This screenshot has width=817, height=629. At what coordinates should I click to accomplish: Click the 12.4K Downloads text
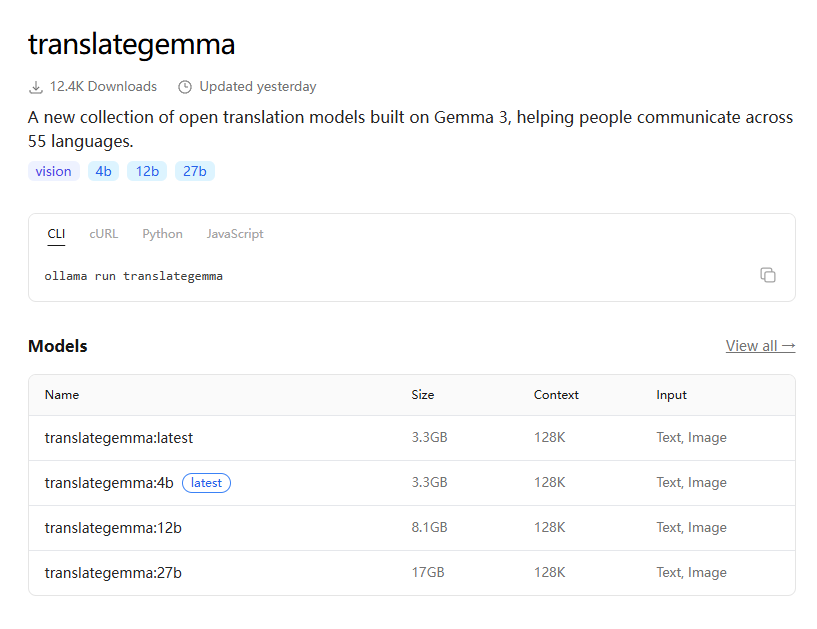click(103, 87)
